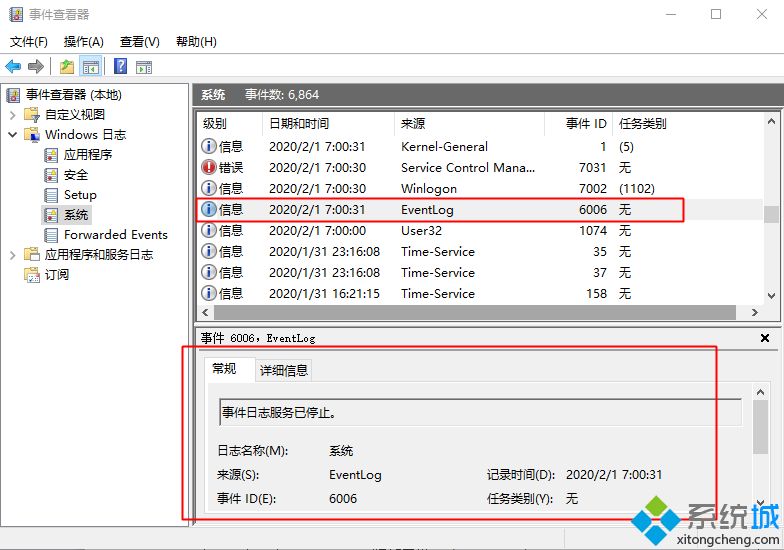Sort by the 来源 column header
The height and width of the screenshot is (550, 784).
click(470, 124)
